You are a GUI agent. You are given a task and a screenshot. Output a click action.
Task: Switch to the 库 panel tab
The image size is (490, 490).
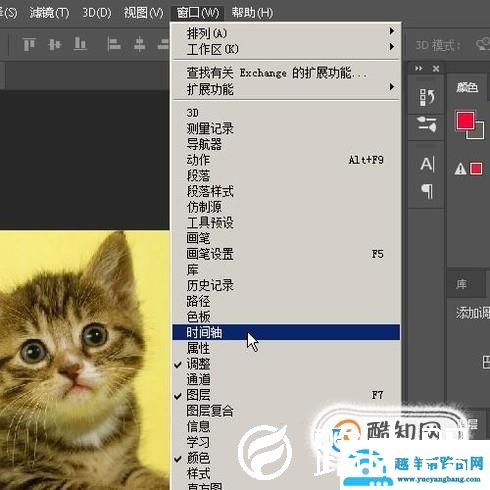[462, 285]
